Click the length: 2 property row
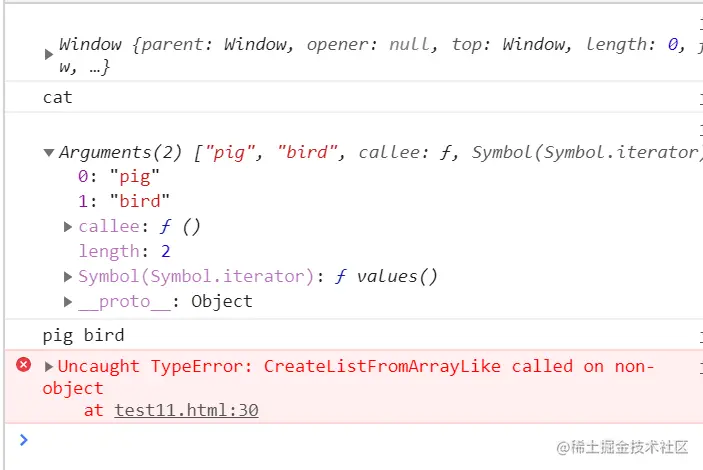 tap(124, 251)
